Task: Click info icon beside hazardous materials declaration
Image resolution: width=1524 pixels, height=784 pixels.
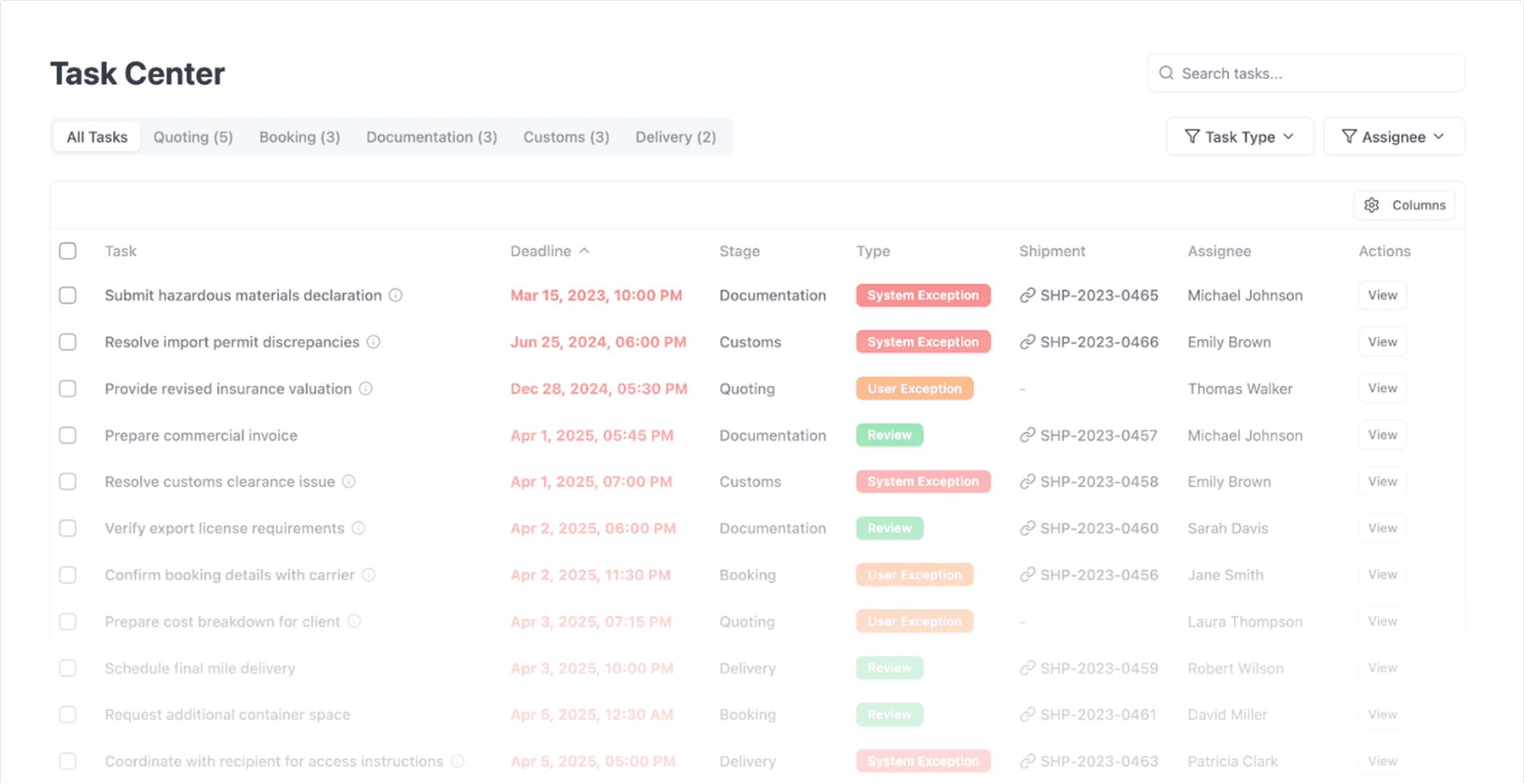Action: [x=396, y=295]
